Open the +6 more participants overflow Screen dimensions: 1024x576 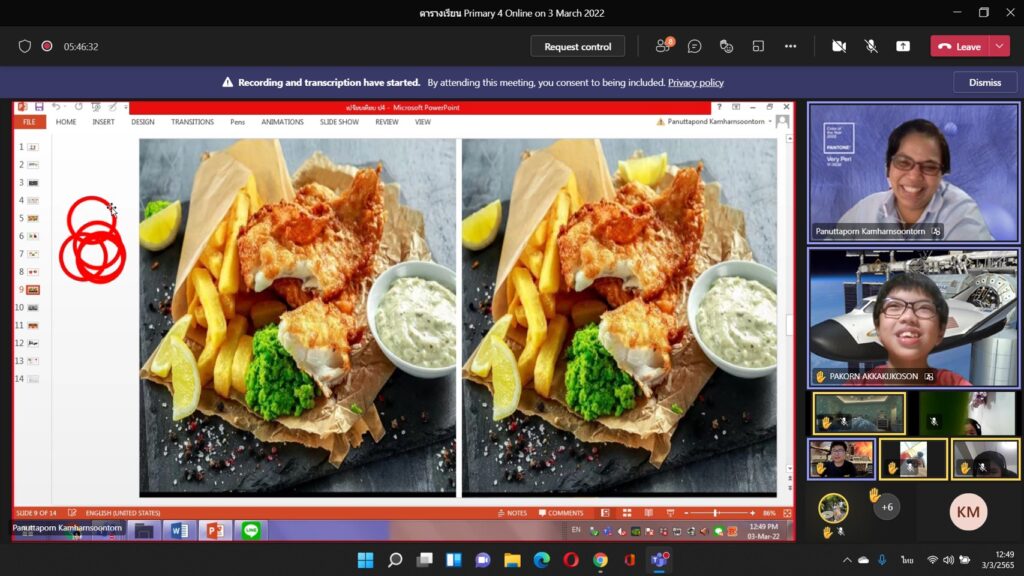[886, 507]
